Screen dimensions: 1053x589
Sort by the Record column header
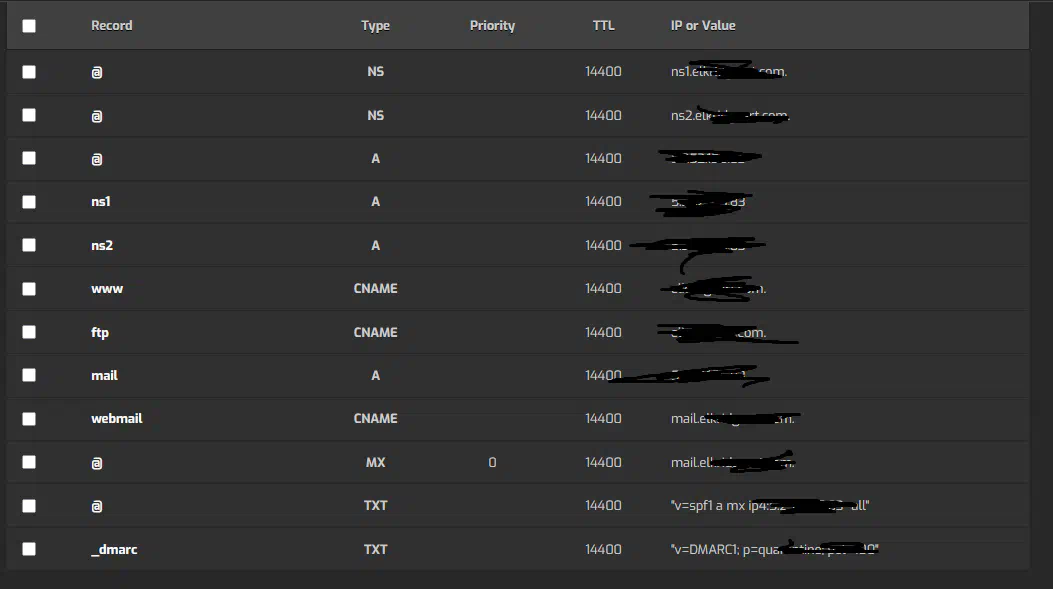111,26
